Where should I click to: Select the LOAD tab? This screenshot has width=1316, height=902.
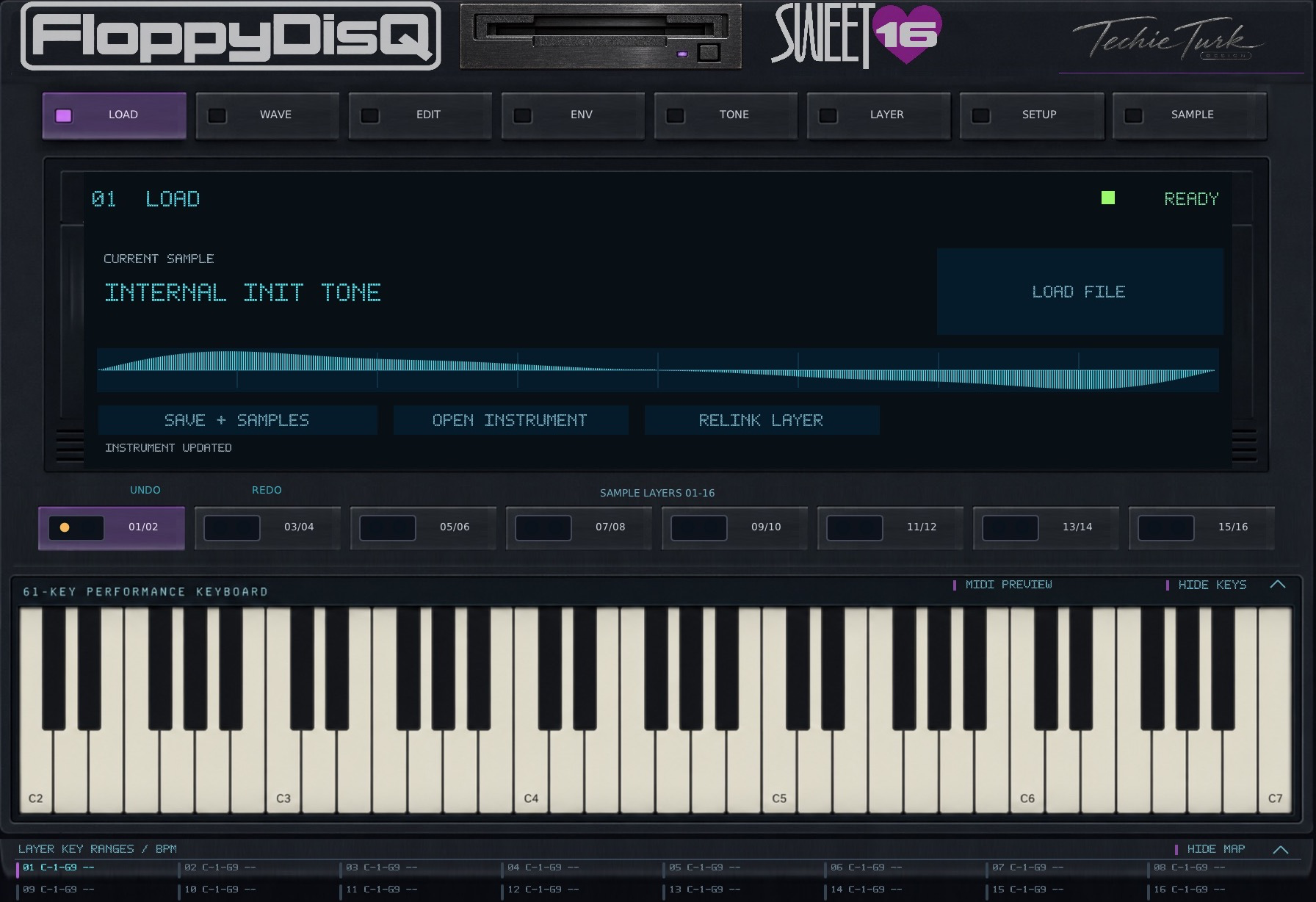[114, 115]
